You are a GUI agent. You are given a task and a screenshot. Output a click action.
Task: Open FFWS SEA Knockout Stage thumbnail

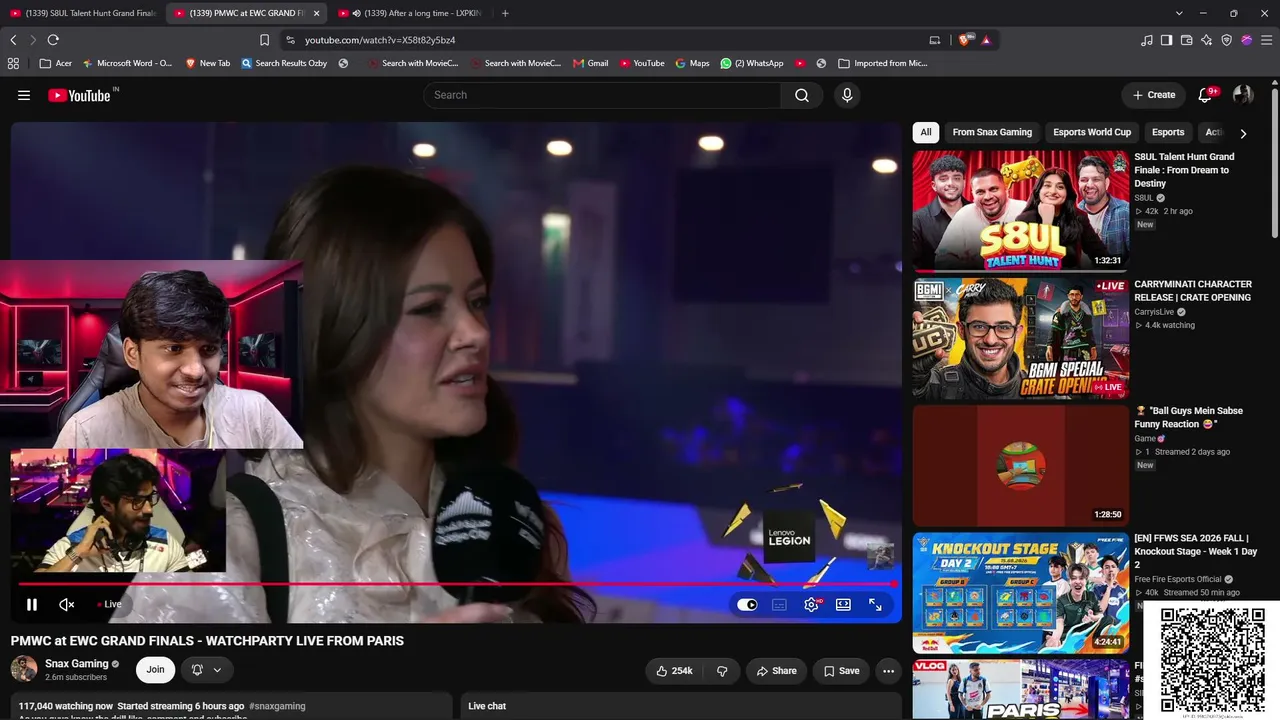pos(1020,592)
